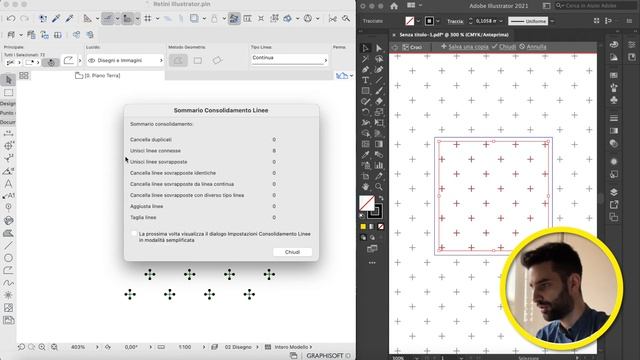Toggle the Archicad guide lines button
Screen dimensions: 640x360
108,18
